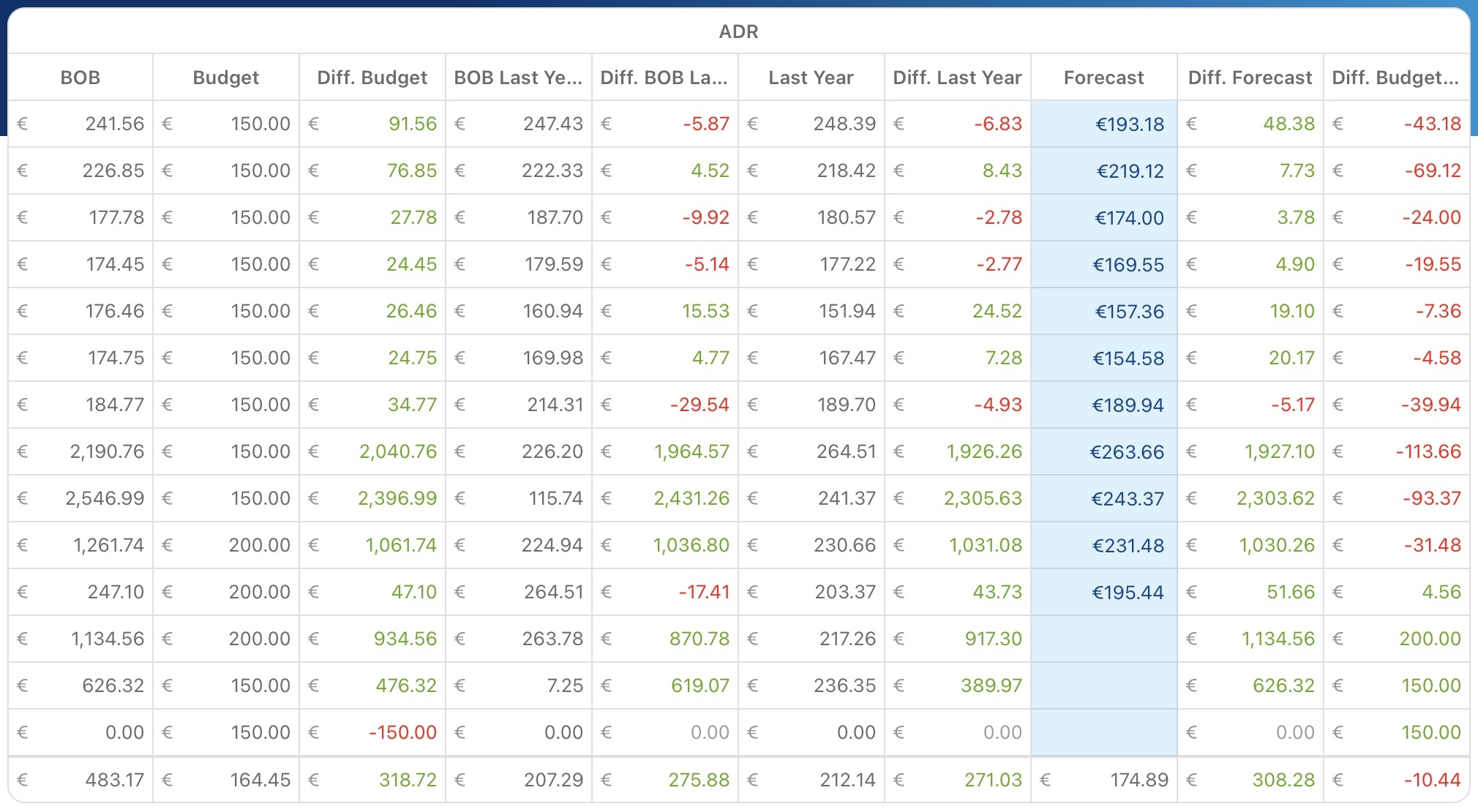
Task: Click the Diff. Last Year column header
Action: coord(957,78)
